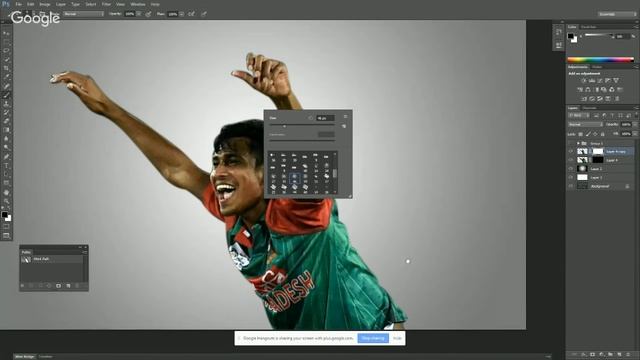Toggle lock transparent pixels
640x360 pixels.
point(581,134)
